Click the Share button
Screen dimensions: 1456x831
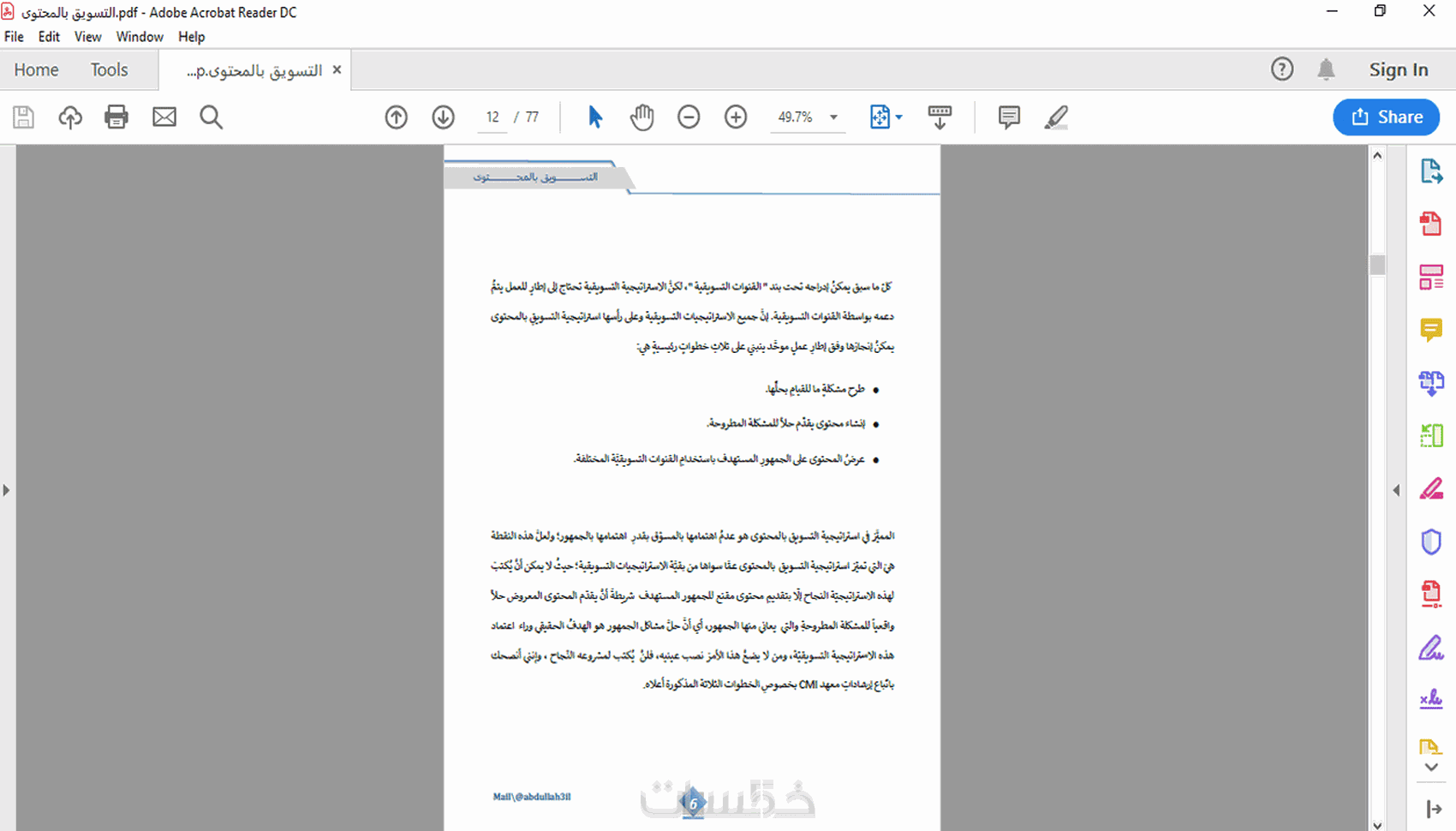(1386, 117)
